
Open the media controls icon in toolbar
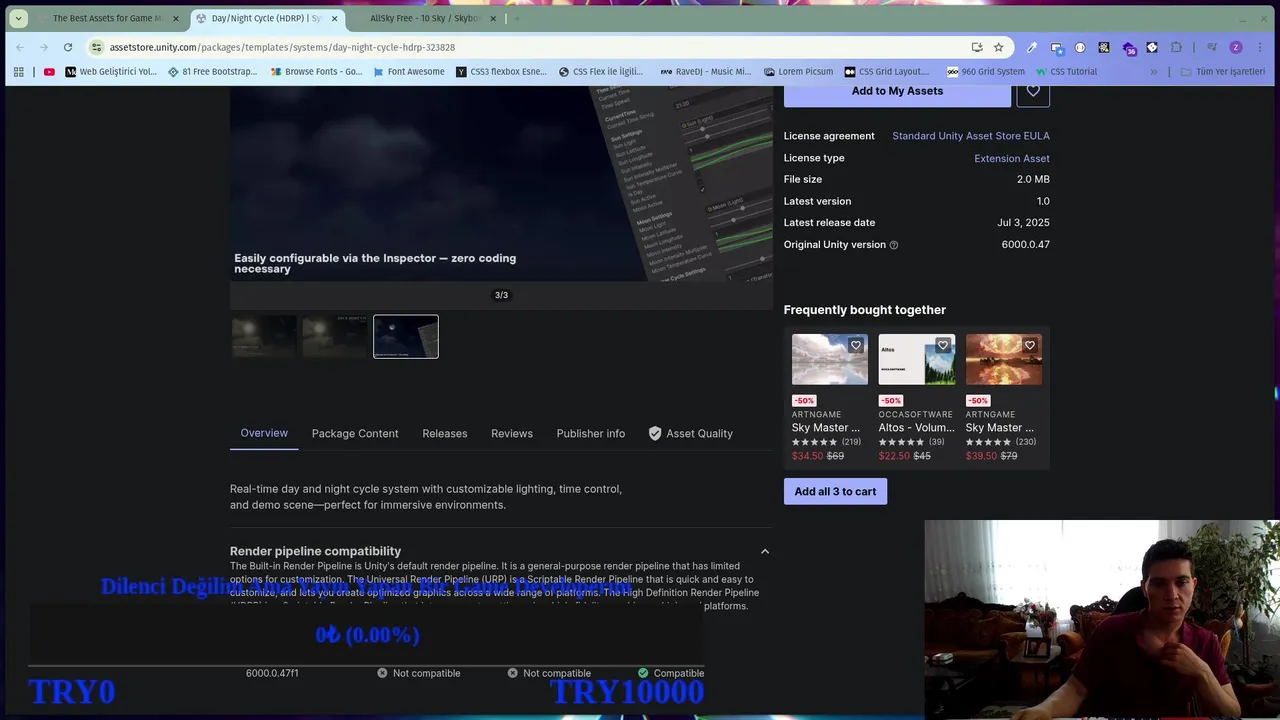(x=1211, y=47)
